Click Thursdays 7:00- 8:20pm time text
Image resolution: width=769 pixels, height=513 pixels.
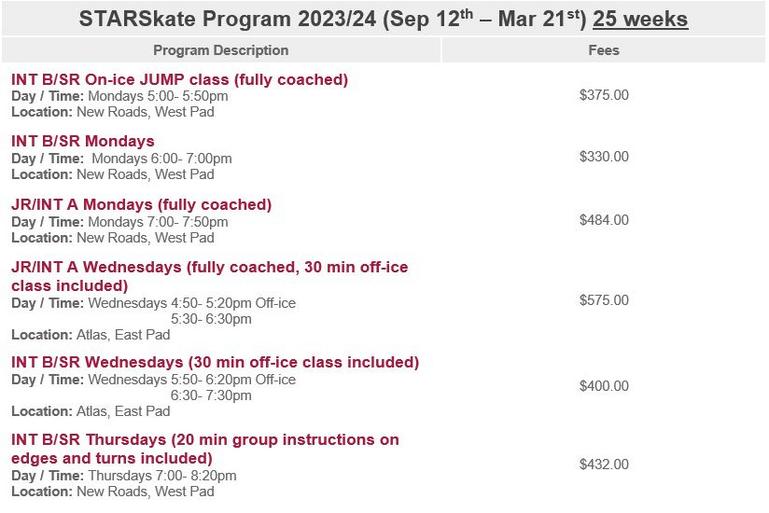click(x=162, y=476)
